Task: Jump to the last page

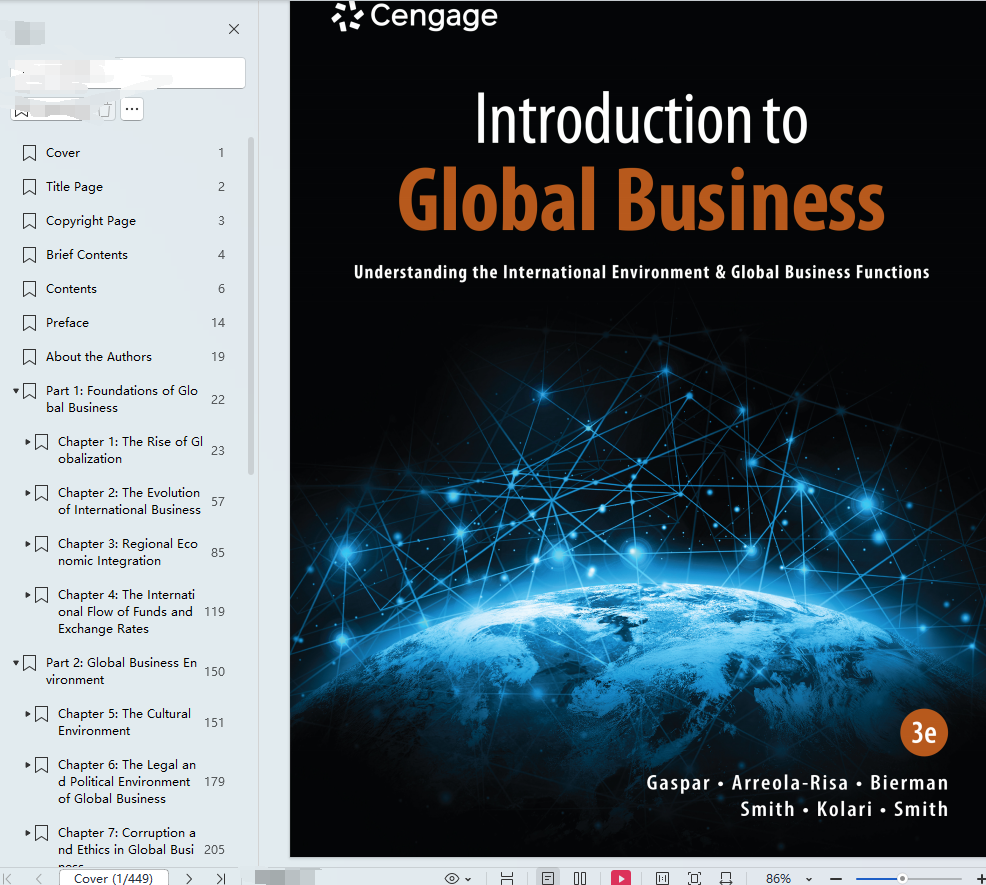Action: pos(221,878)
